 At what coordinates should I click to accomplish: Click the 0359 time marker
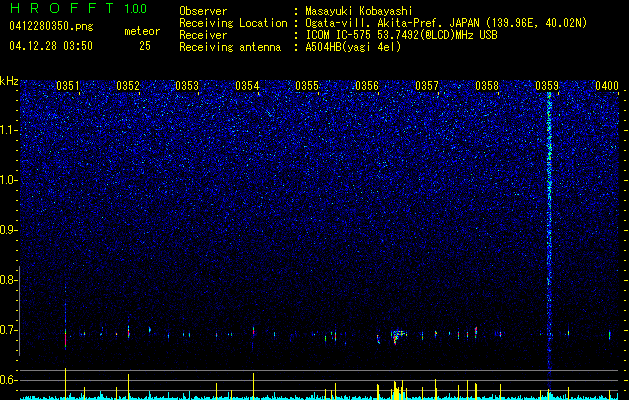tap(547, 86)
